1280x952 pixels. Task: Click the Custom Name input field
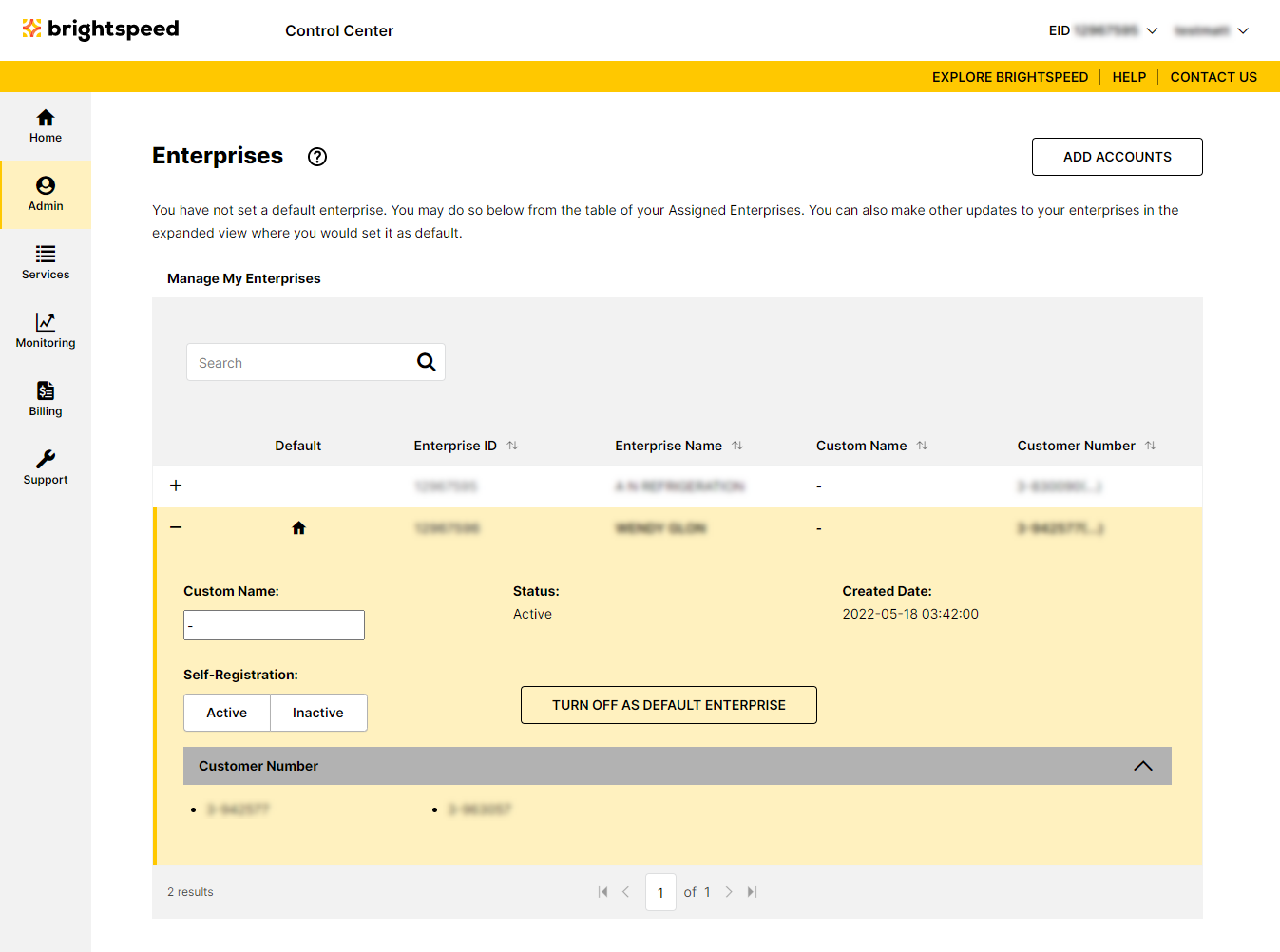tap(274, 625)
